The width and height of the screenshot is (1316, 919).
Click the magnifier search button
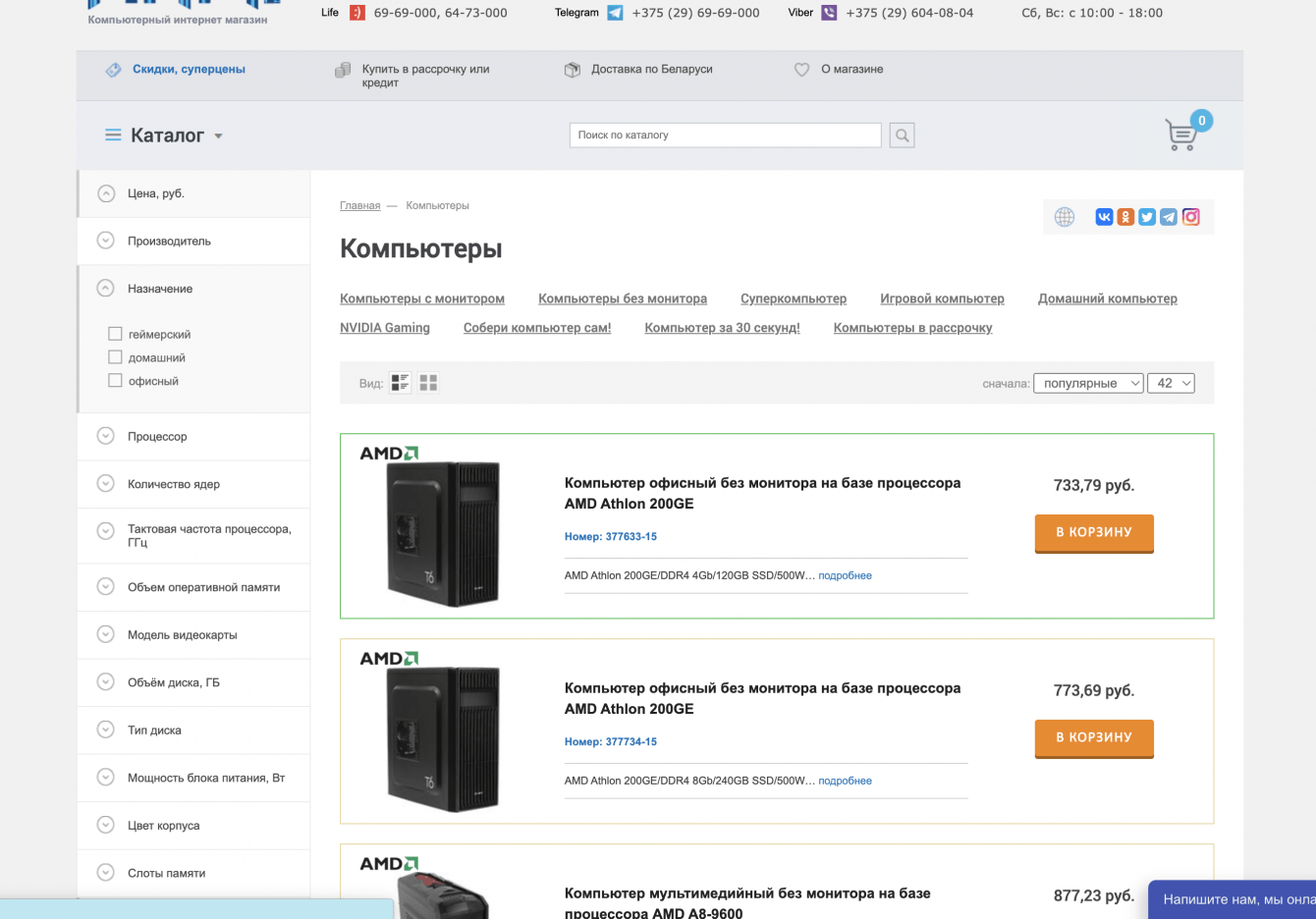pos(902,135)
